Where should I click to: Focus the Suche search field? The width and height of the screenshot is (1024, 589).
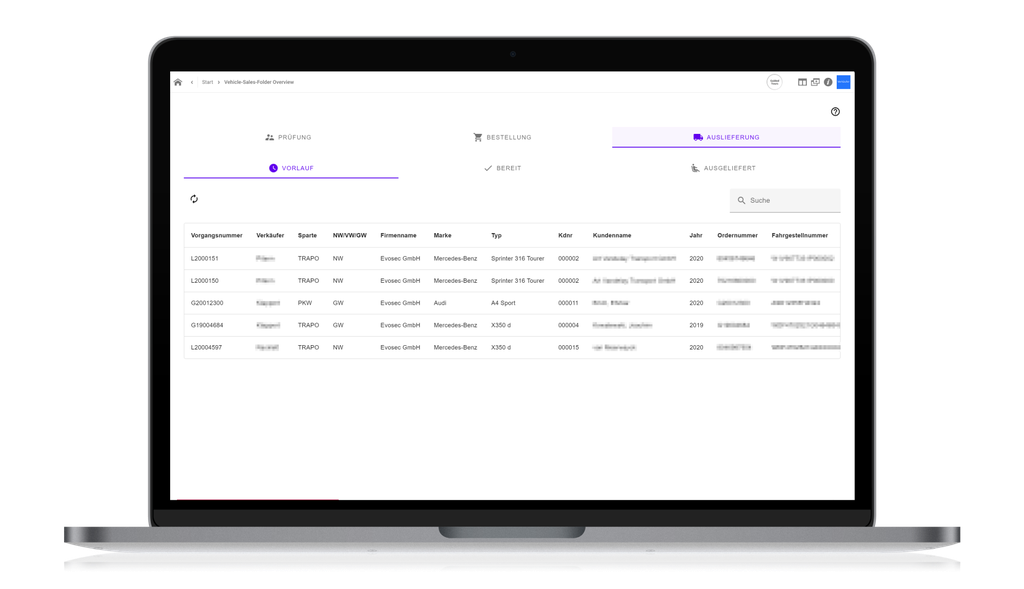(x=785, y=200)
